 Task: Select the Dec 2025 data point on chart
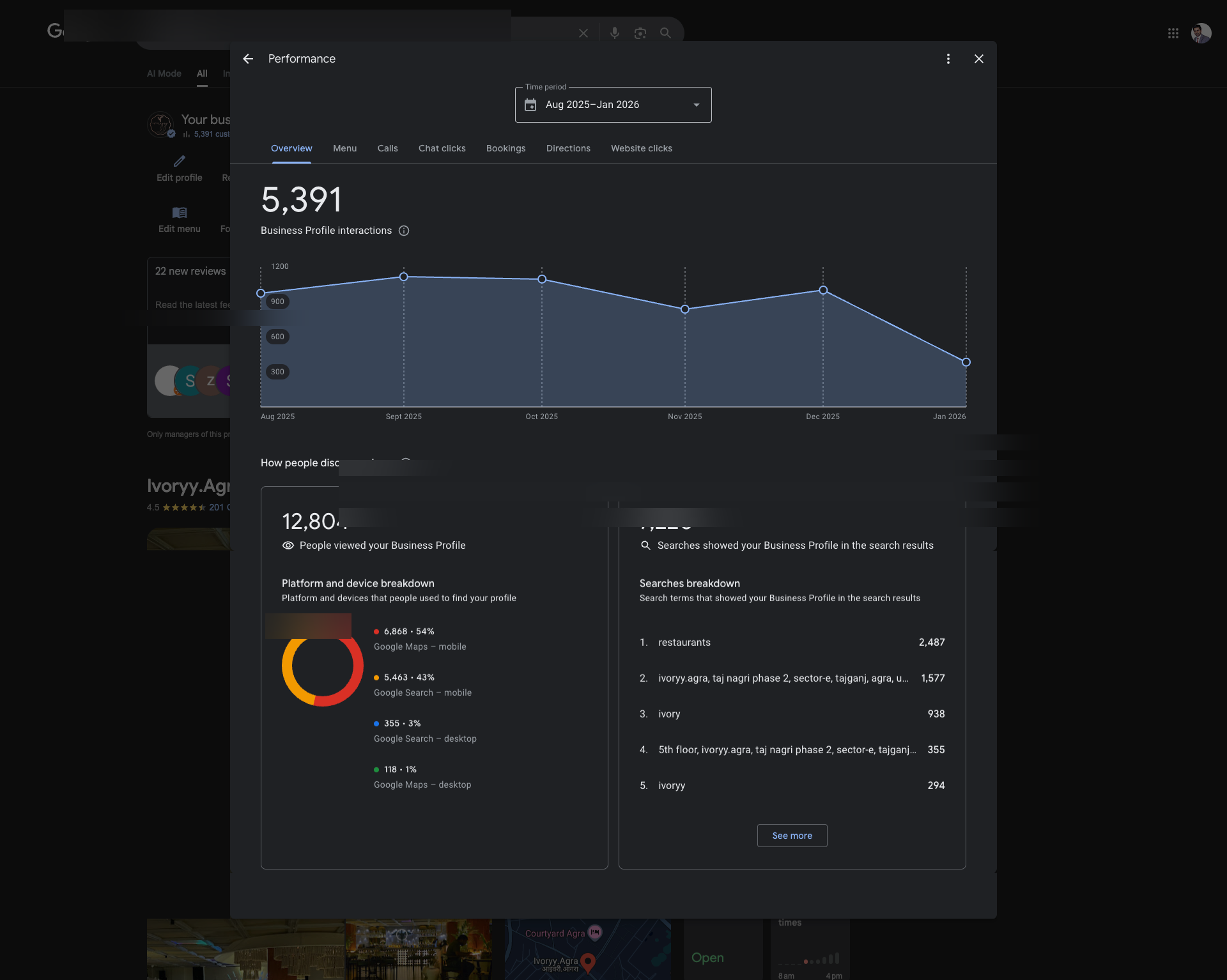pos(823,290)
